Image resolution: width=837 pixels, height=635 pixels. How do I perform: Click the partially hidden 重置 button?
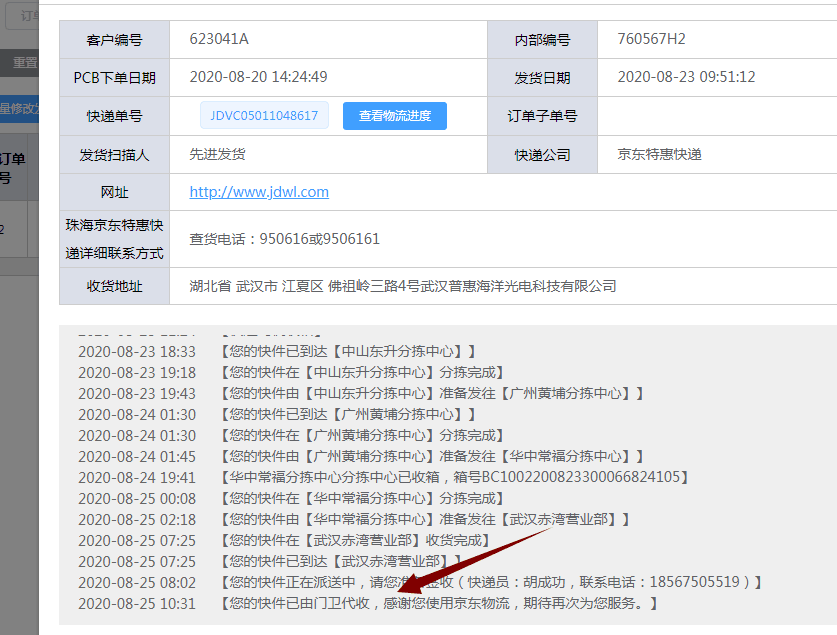click(x=23, y=62)
